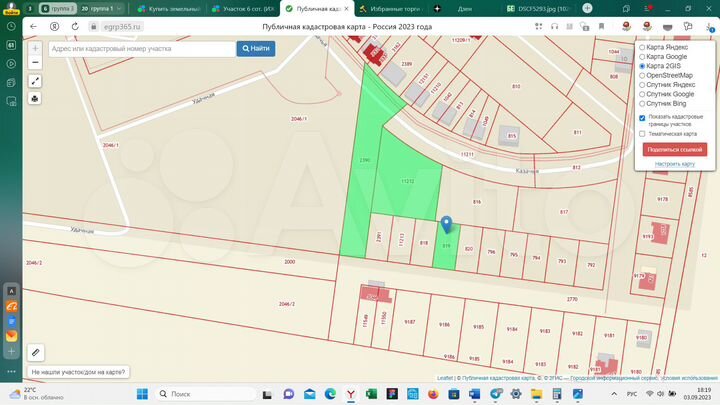Select Спутник Google layer option
The width and height of the screenshot is (720, 405).
[642, 94]
